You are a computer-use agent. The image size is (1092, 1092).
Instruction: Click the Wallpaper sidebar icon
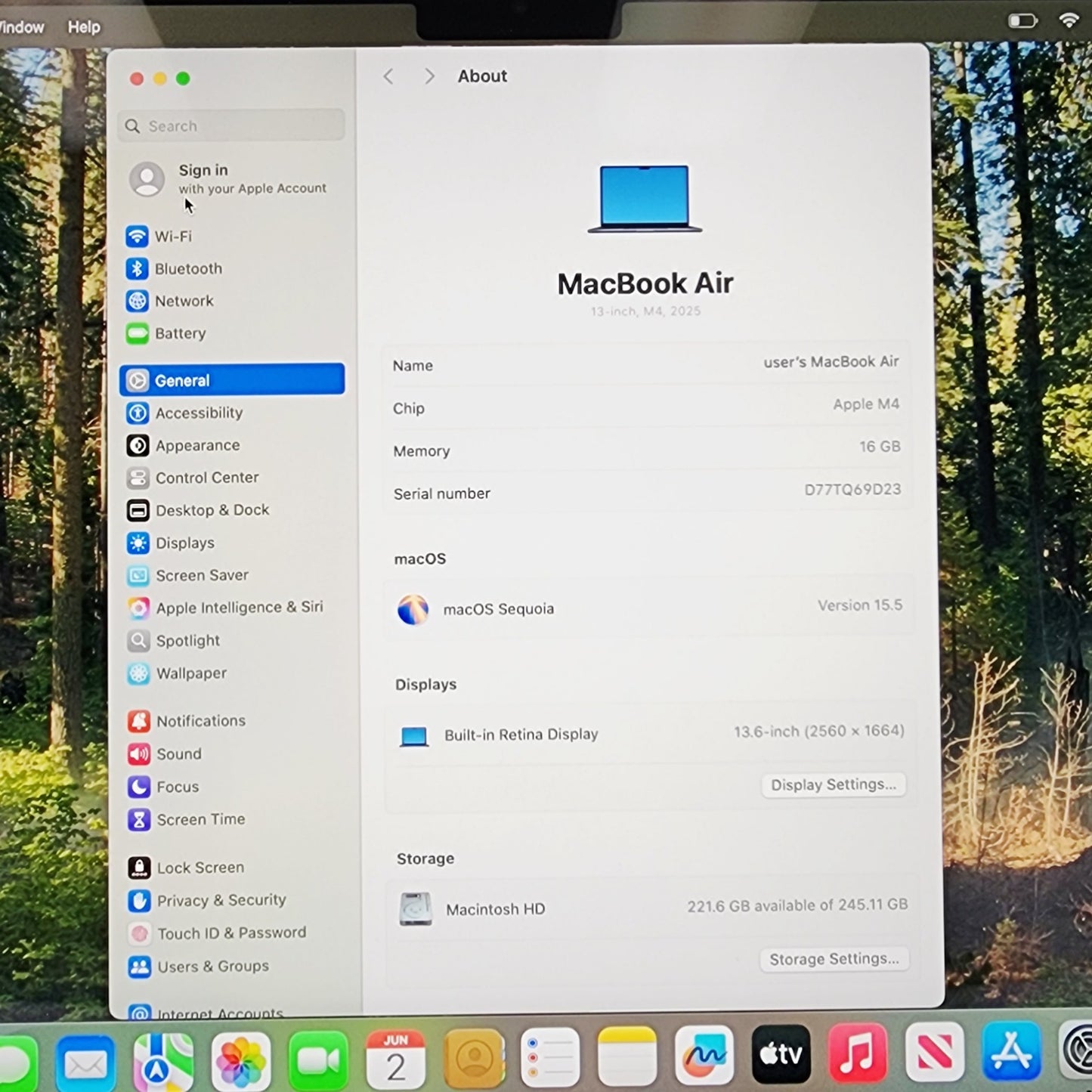138,673
